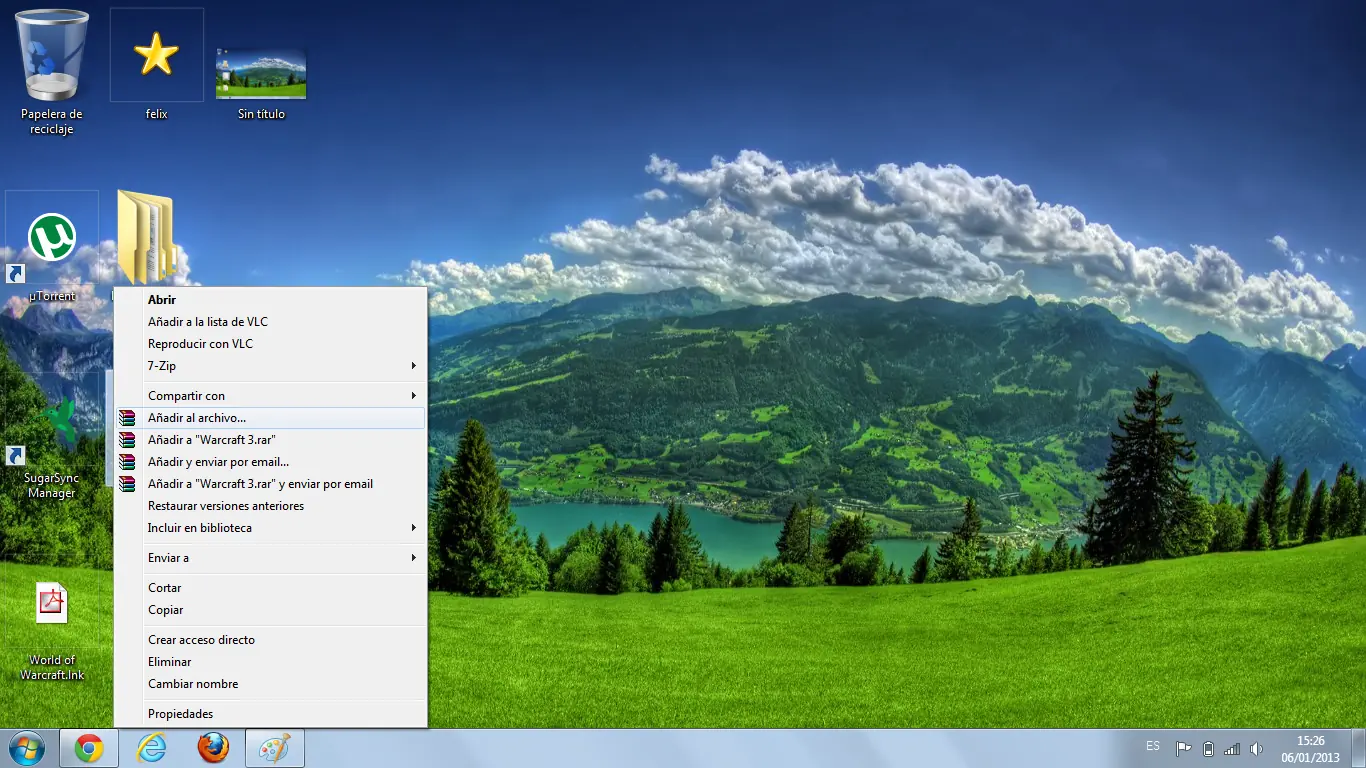This screenshot has width=1366, height=768.
Task: Choose Añadir a la lista de VLC
Action: 270,322
